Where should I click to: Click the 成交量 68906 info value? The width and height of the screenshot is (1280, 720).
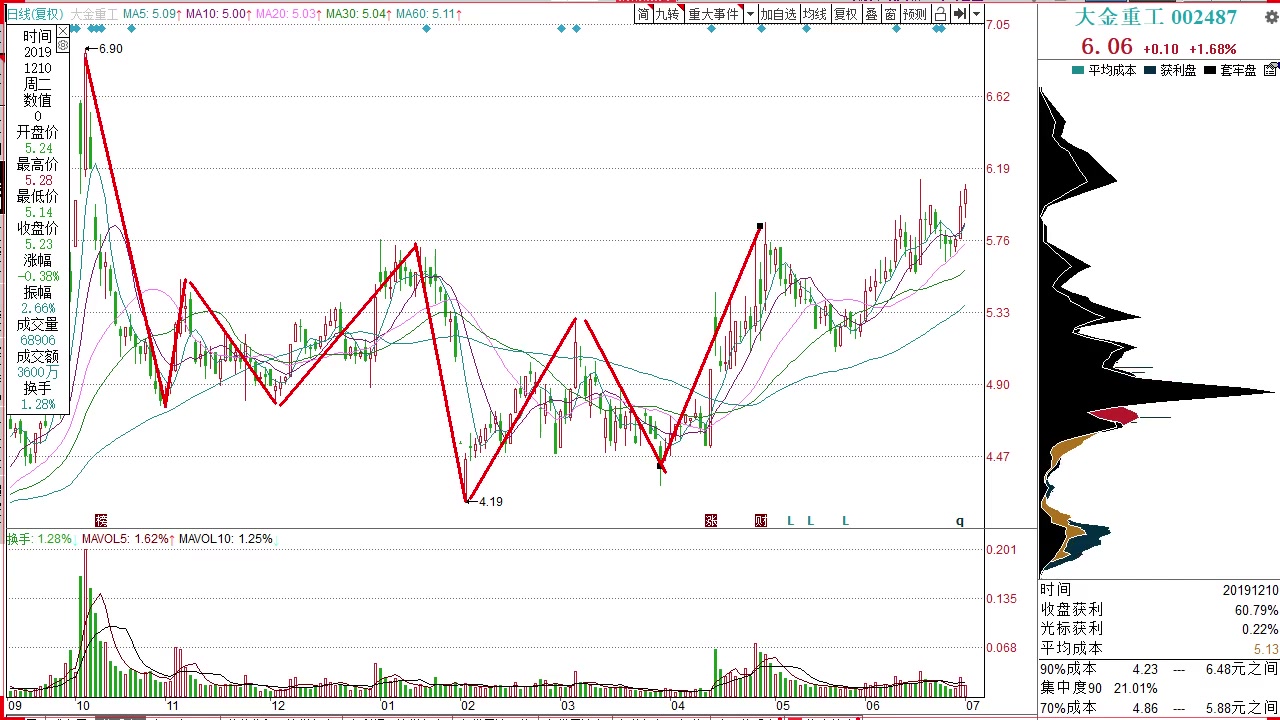tap(38, 340)
